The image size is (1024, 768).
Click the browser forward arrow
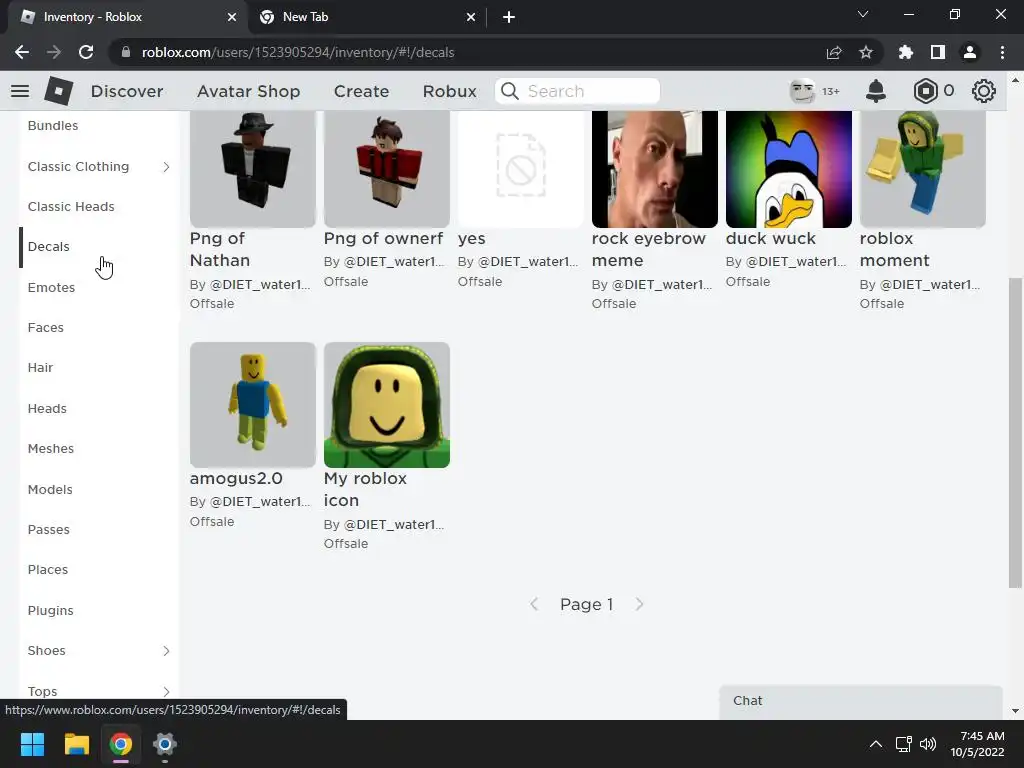click(54, 52)
